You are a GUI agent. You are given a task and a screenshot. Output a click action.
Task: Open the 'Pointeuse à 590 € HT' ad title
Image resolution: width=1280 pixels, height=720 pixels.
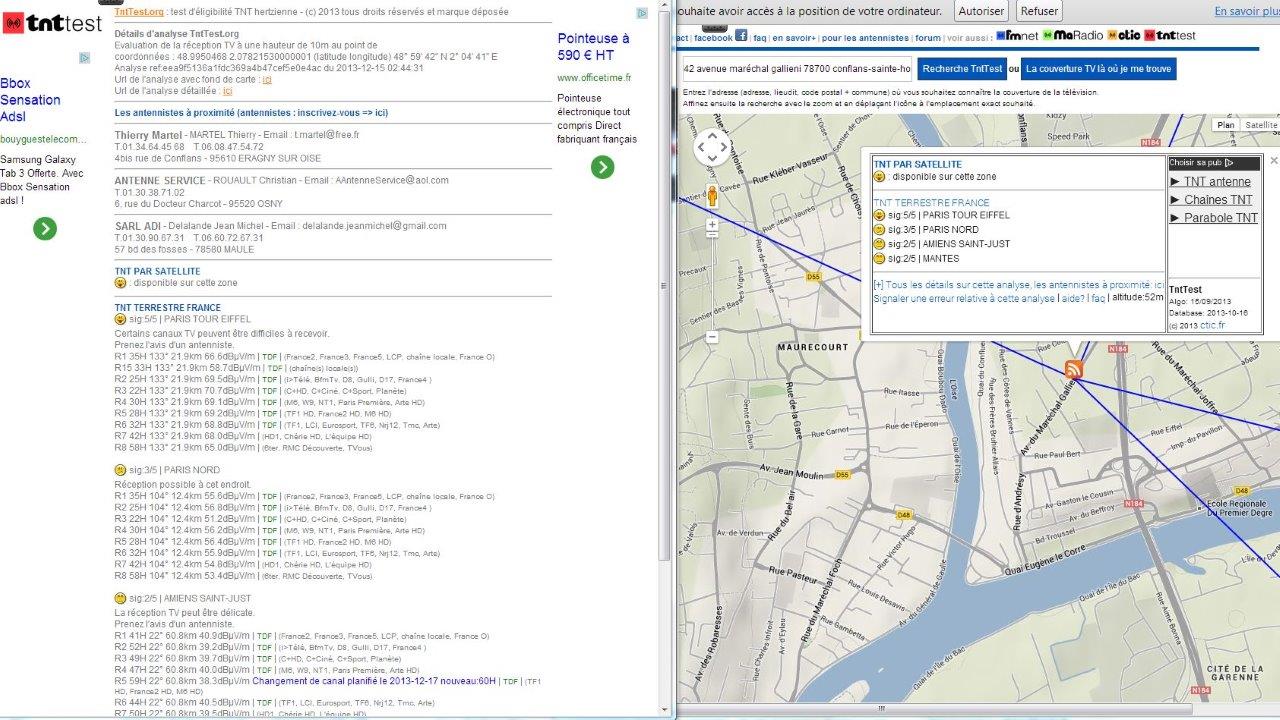[594, 47]
